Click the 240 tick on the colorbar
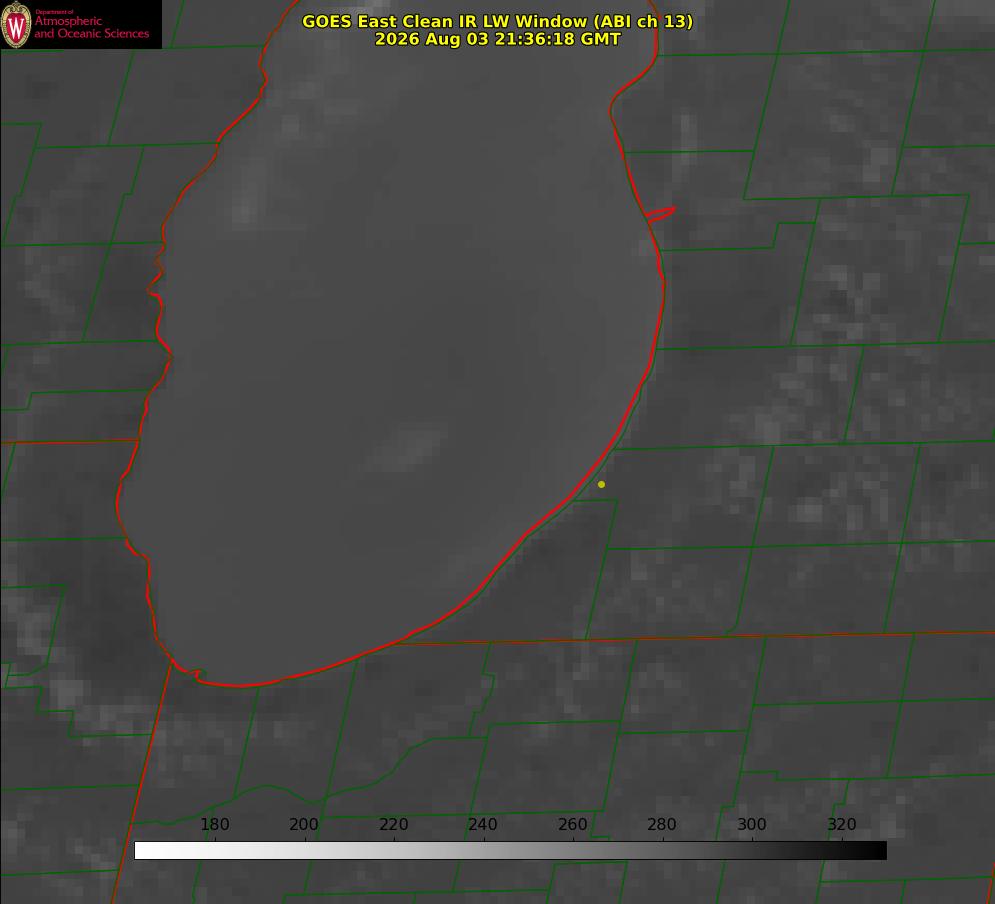 (x=483, y=824)
